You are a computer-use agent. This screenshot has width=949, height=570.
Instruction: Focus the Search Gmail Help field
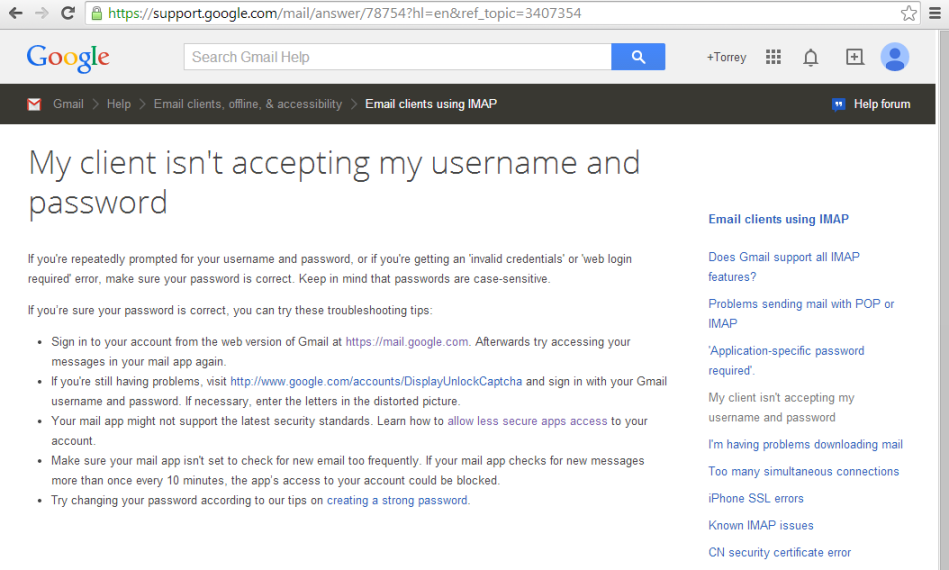click(398, 57)
